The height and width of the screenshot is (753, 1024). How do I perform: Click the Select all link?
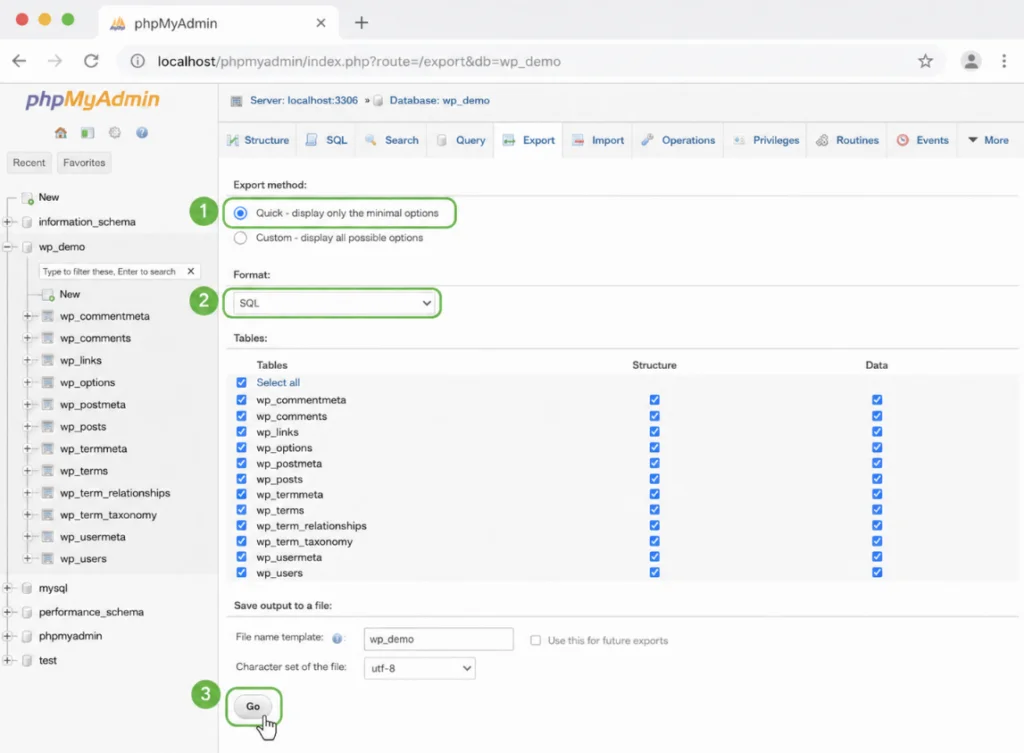[278, 382]
